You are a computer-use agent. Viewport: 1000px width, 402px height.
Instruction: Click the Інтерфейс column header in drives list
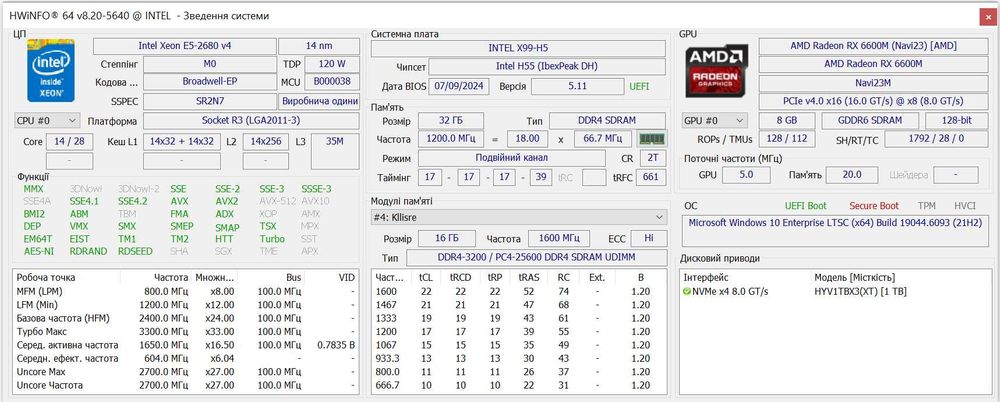[706, 278]
